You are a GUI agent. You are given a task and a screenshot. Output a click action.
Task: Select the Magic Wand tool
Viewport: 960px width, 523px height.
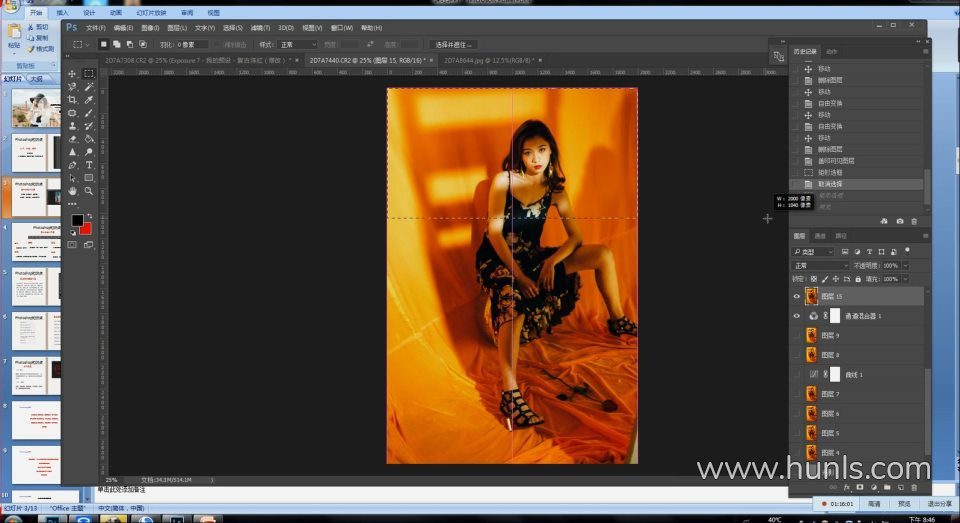[89, 86]
